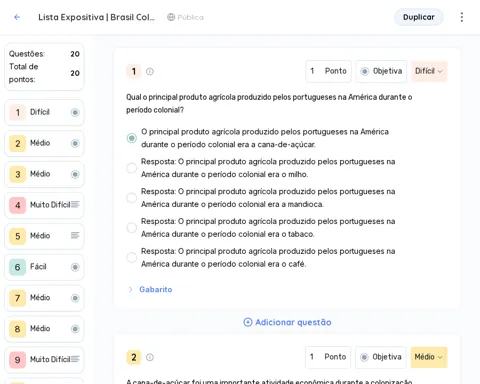Jump to question 7 Médio in sidebar
This screenshot has width=480, height=384.
coord(44,298)
